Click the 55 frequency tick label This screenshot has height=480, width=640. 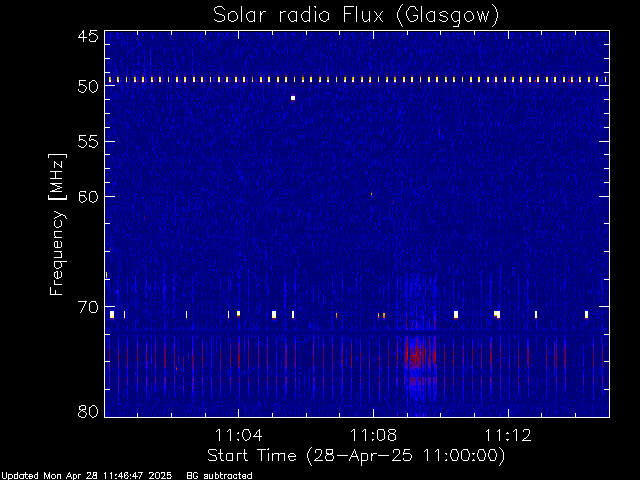tap(88, 142)
